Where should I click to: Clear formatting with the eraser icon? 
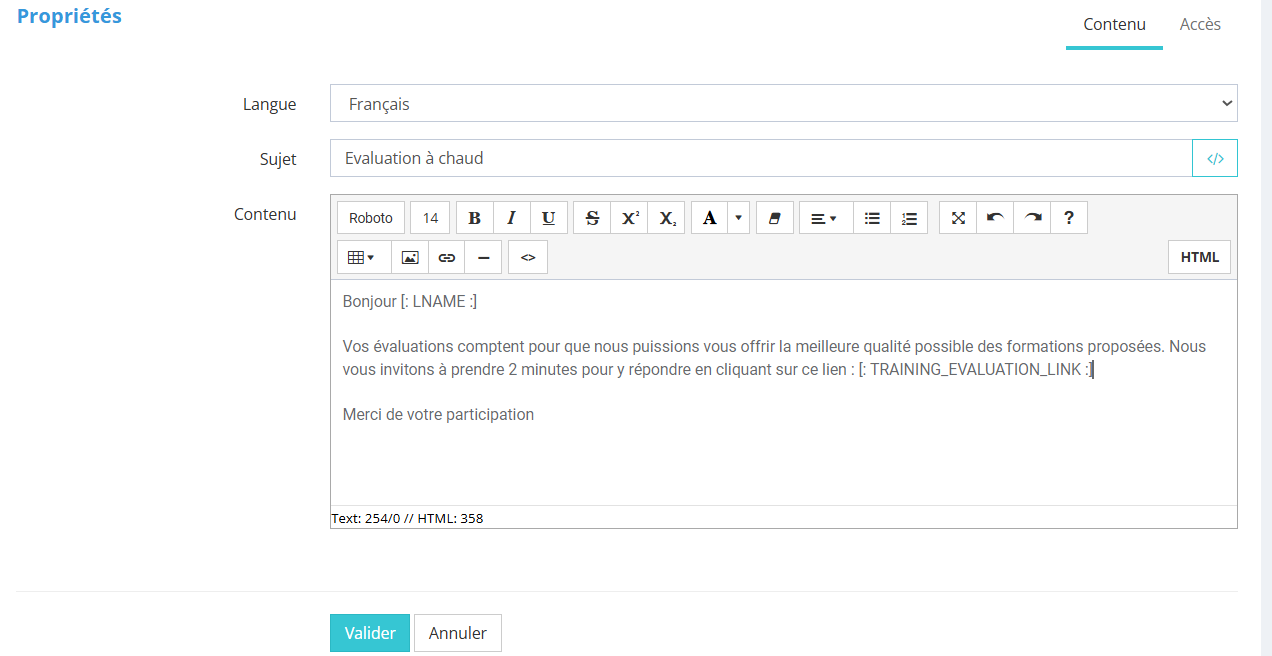(774, 218)
